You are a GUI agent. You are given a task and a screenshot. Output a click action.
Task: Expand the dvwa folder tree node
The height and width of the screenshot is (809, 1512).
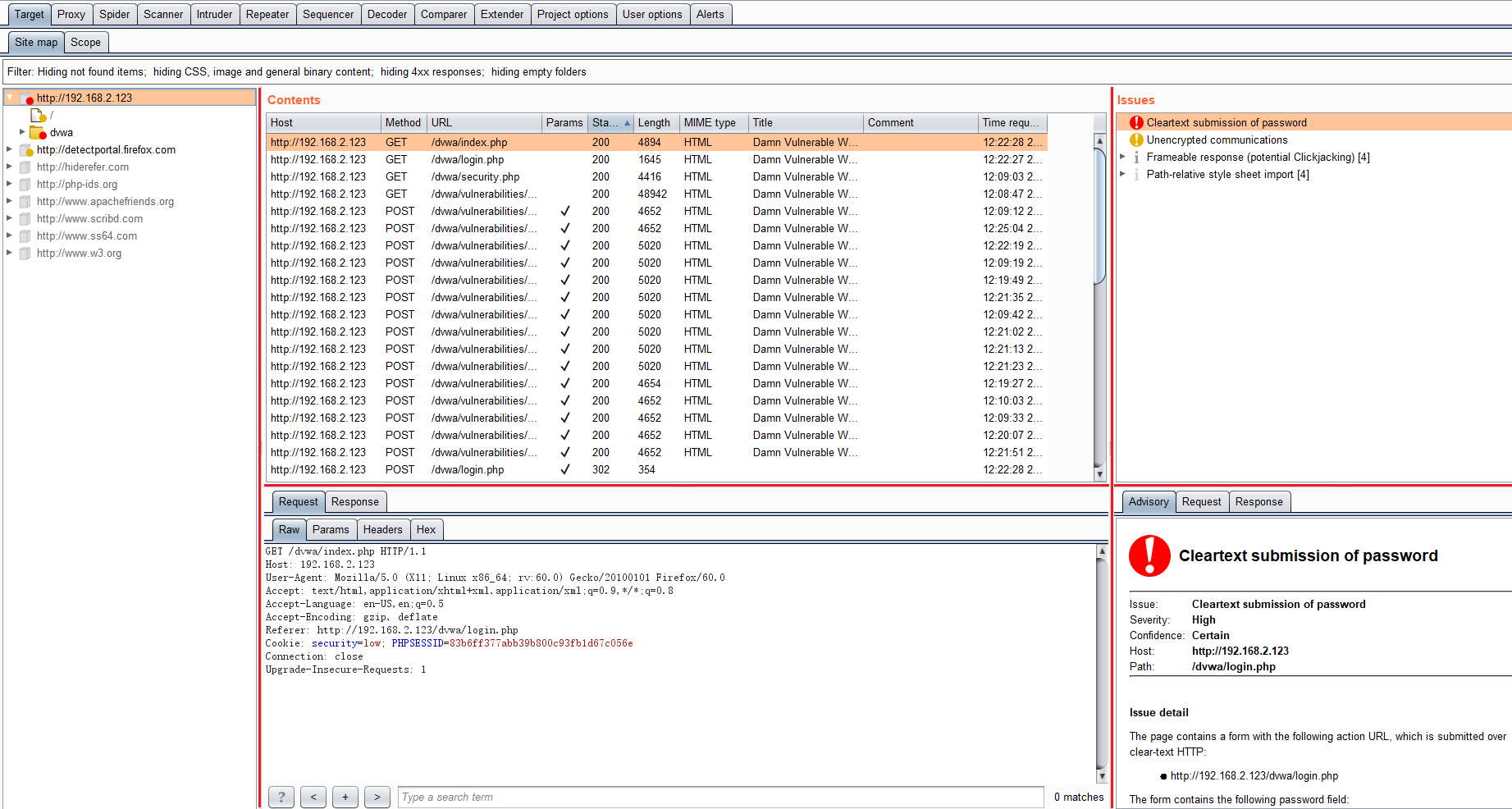[x=22, y=132]
